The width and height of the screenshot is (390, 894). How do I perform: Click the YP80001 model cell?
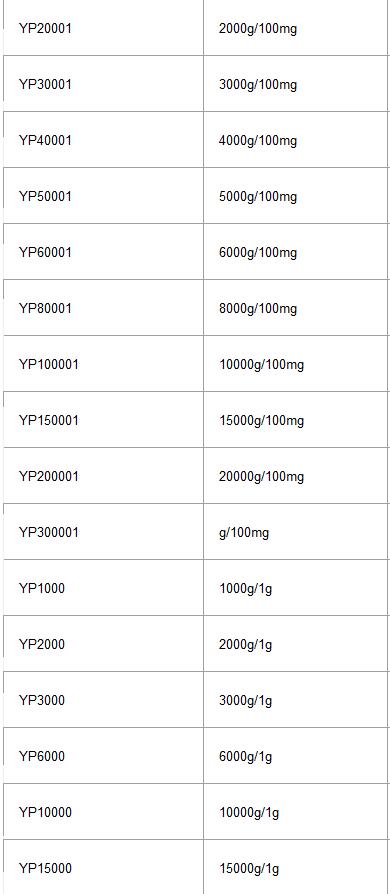point(103,308)
